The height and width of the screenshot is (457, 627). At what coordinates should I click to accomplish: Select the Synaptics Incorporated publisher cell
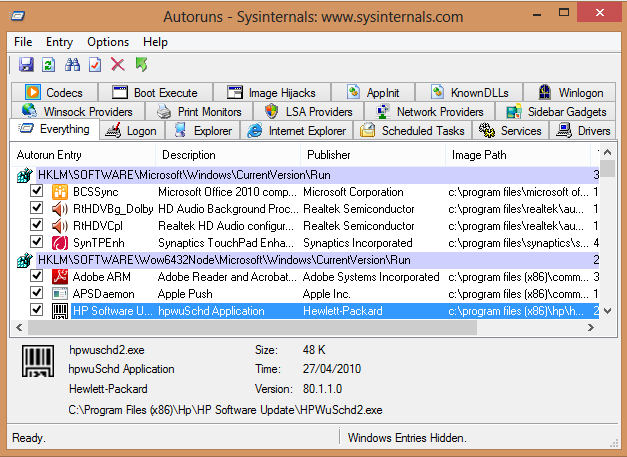(357, 243)
